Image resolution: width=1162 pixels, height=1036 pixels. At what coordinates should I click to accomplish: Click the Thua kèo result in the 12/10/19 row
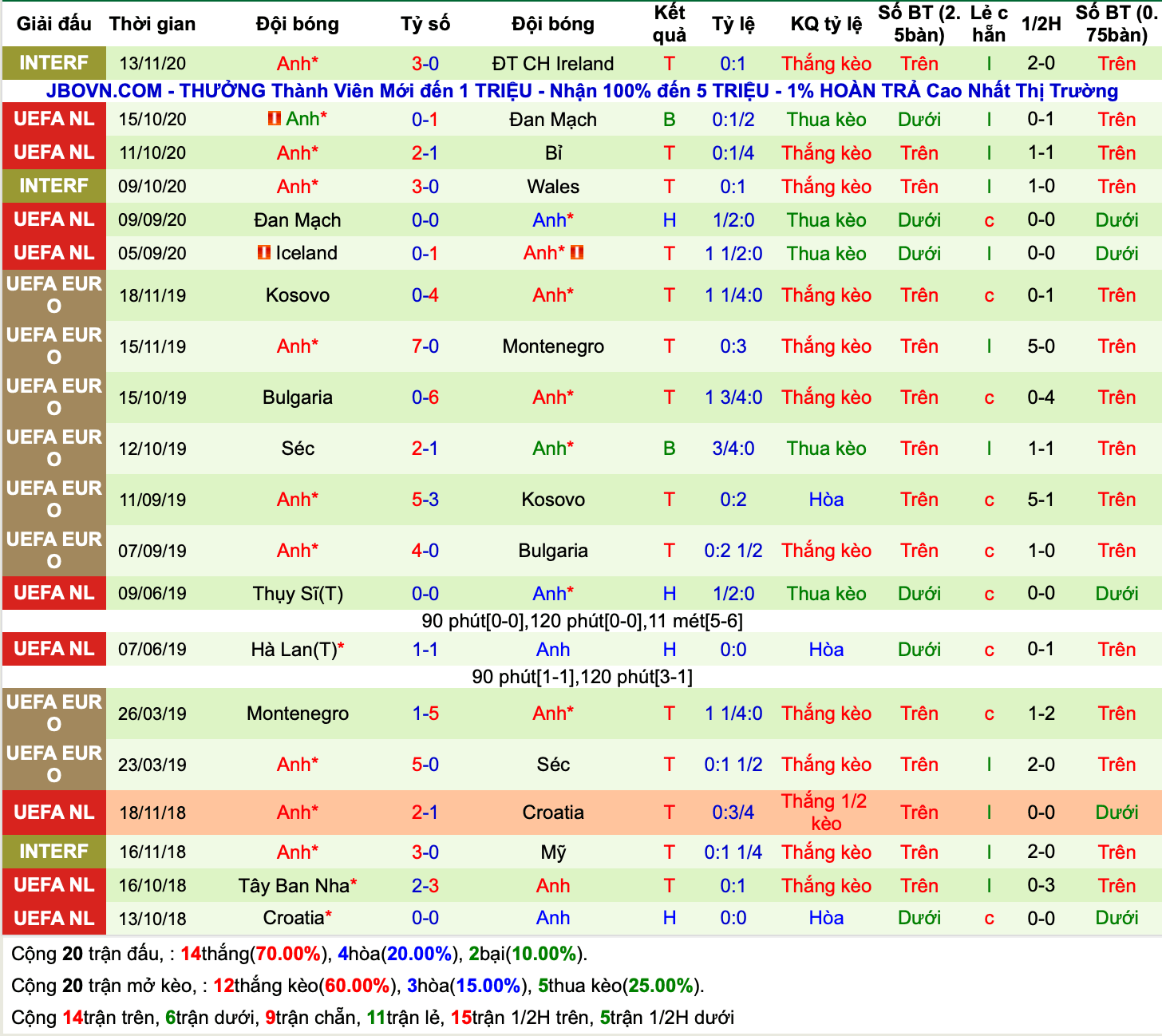pyautogui.click(x=826, y=449)
